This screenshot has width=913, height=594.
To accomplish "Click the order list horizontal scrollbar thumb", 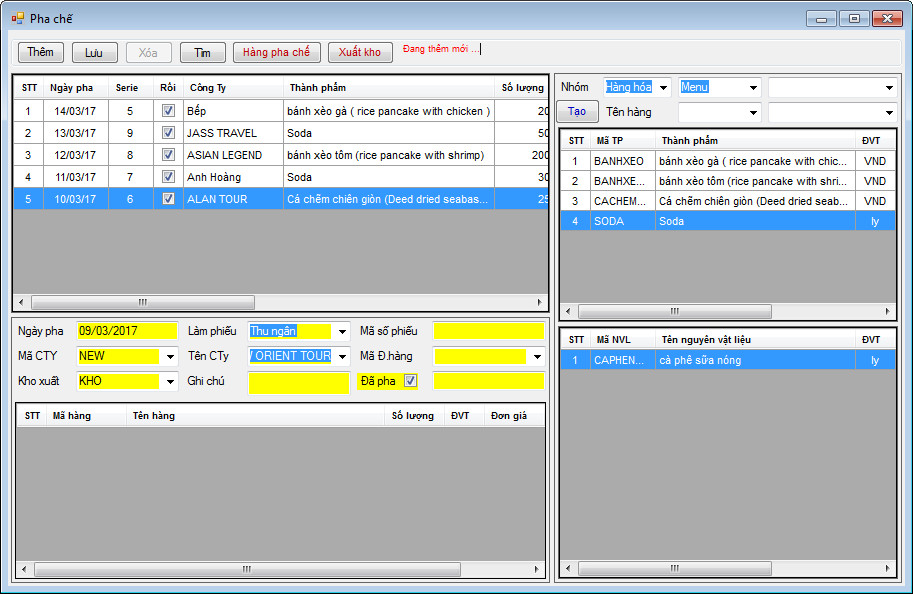I will [143, 302].
